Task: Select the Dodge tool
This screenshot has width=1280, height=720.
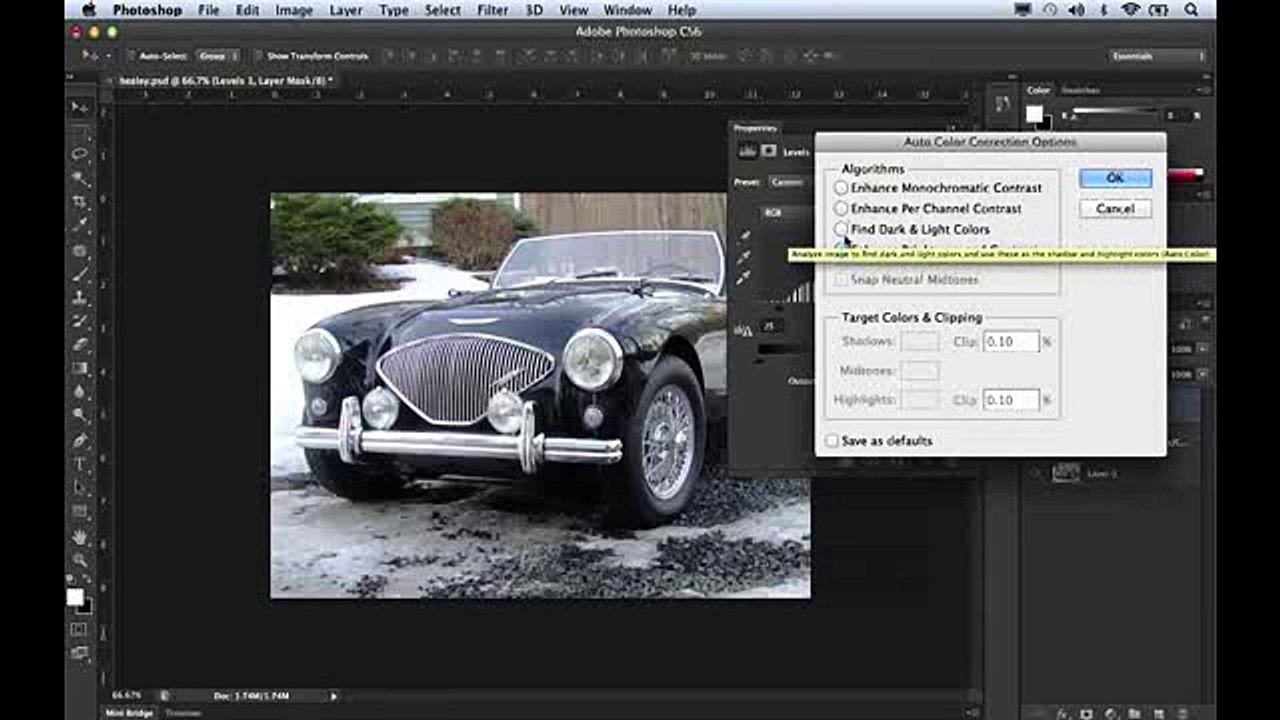Action: tap(79, 414)
